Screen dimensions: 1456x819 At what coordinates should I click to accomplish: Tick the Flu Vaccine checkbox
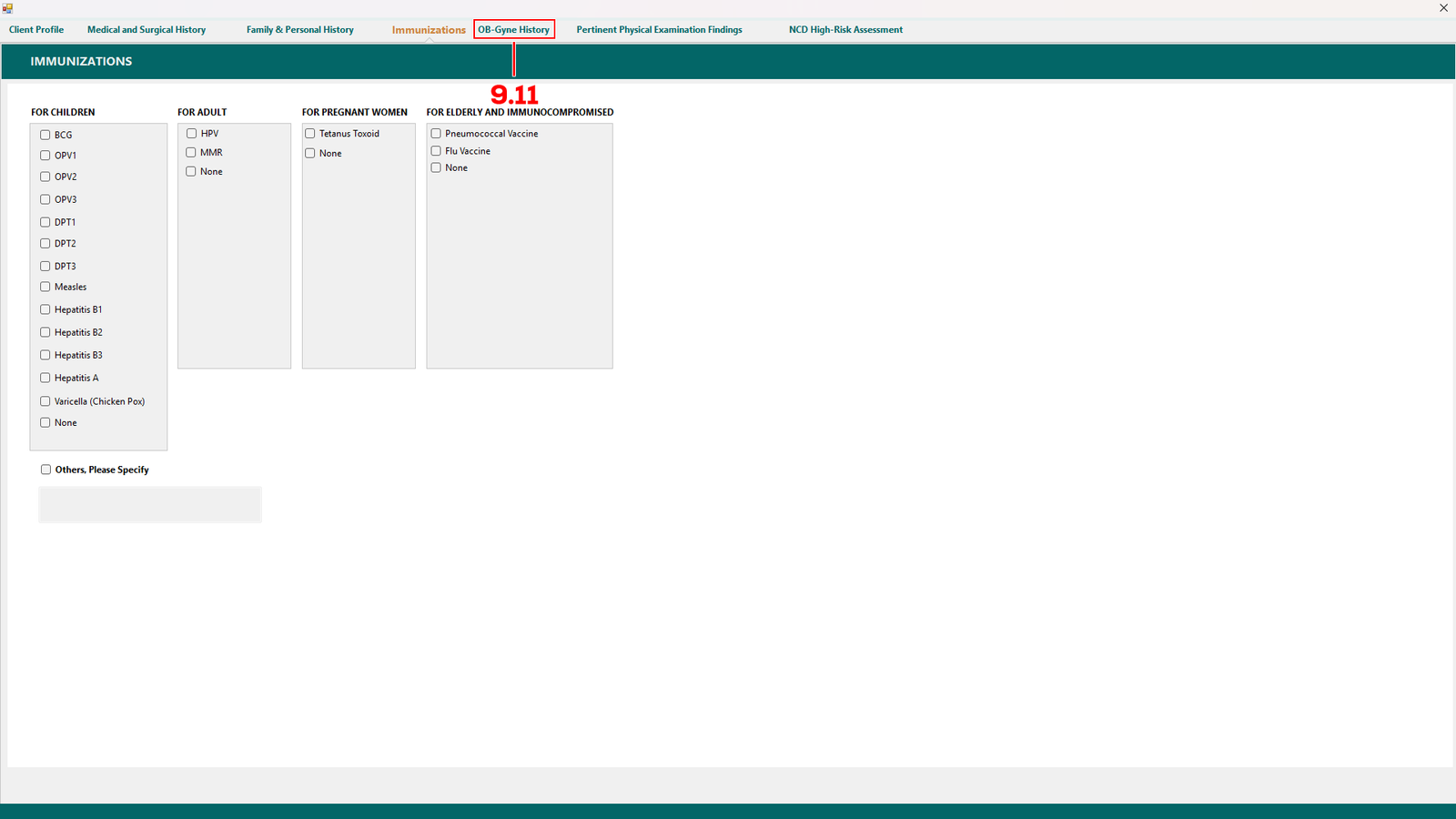coord(436,151)
